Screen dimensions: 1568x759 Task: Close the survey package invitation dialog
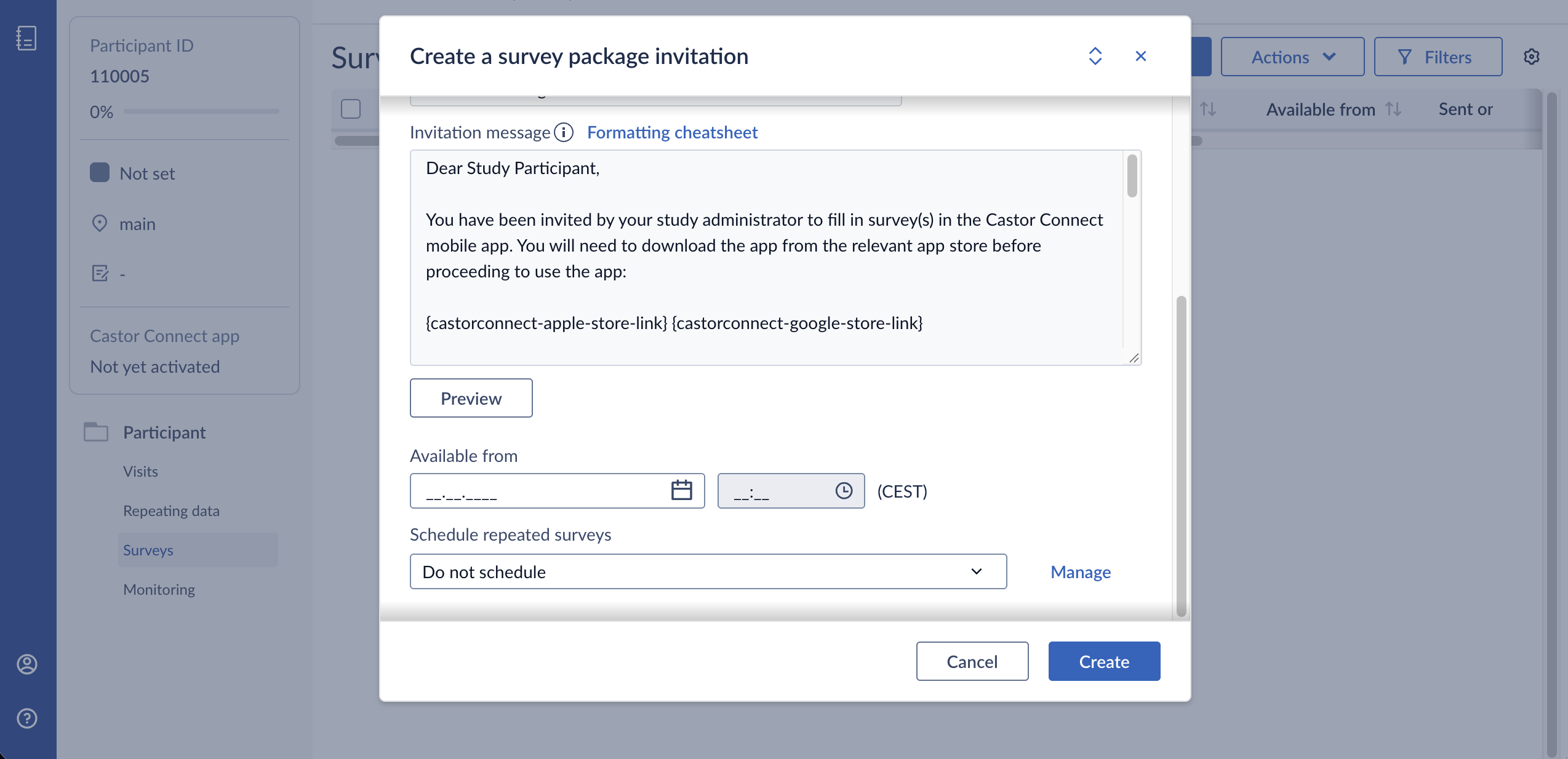pyautogui.click(x=1141, y=56)
